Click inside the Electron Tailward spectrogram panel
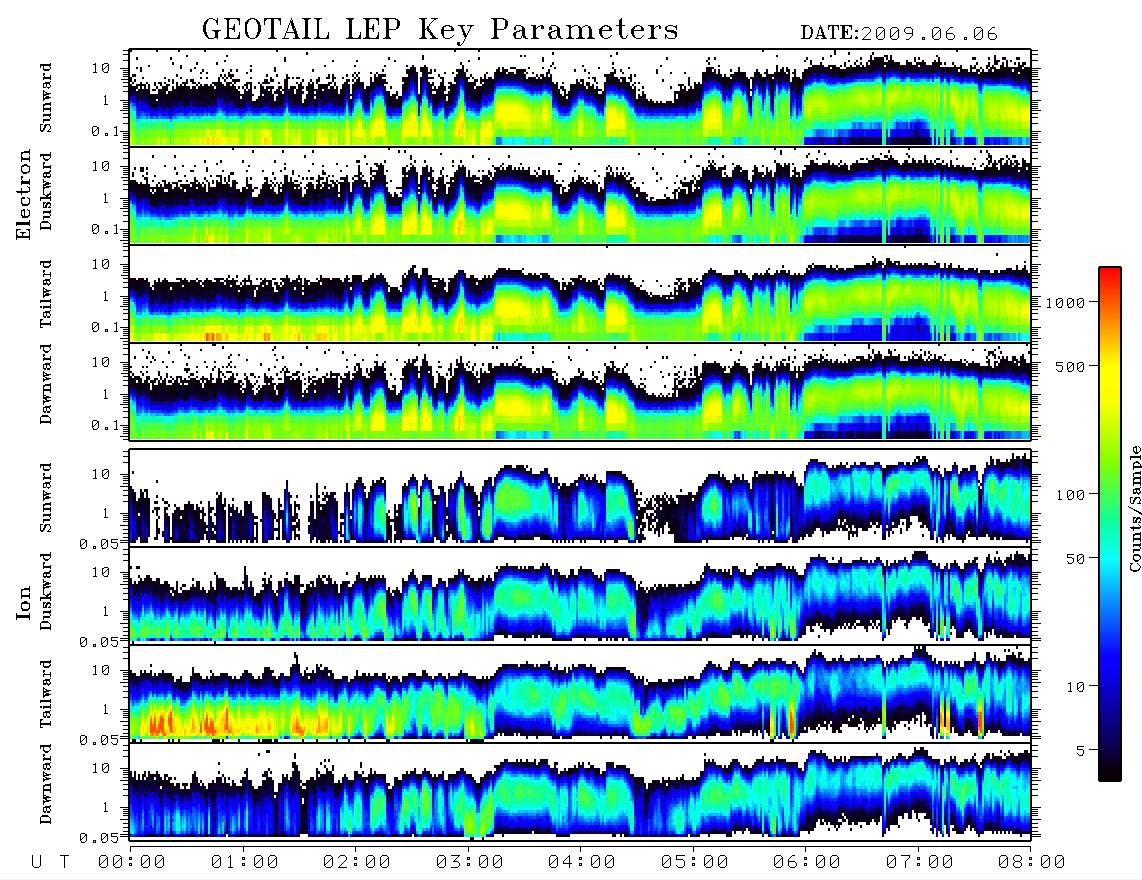This screenshot has height=880, width=1142. 580,294
